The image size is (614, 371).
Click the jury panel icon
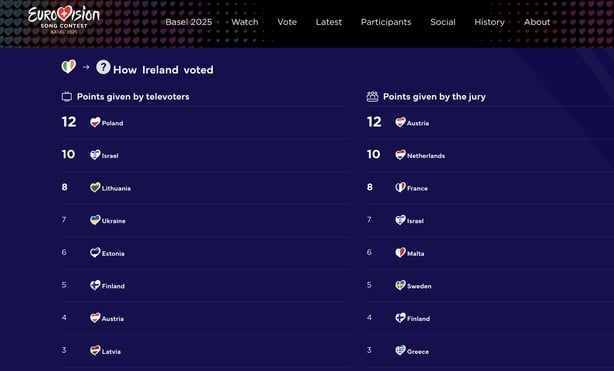[372, 96]
